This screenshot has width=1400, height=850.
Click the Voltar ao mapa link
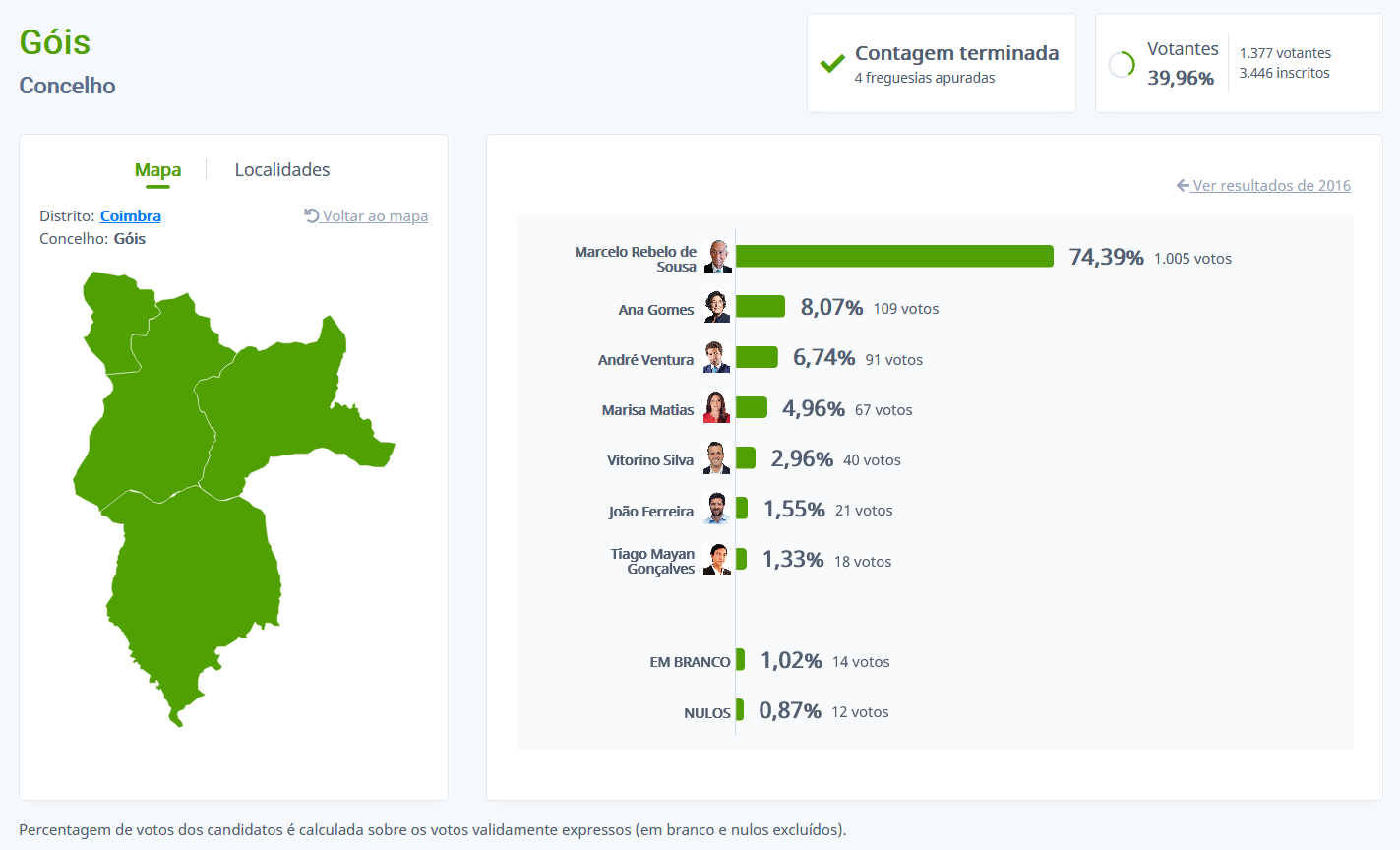(375, 216)
